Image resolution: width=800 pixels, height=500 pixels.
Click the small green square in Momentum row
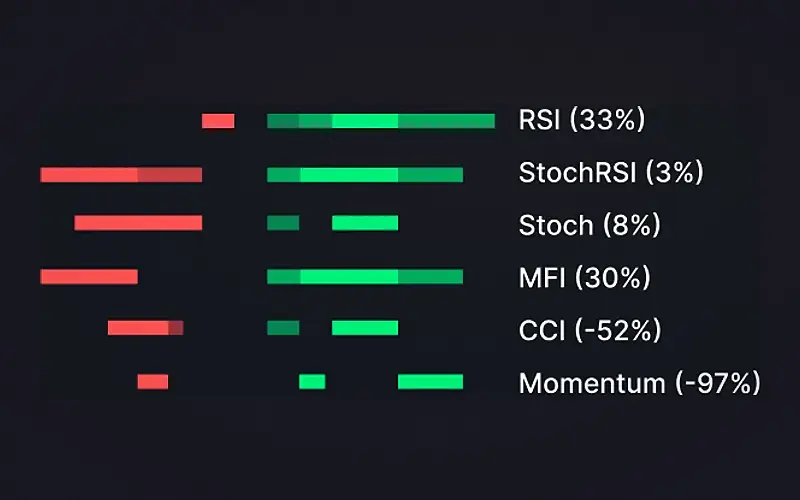[312, 382]
